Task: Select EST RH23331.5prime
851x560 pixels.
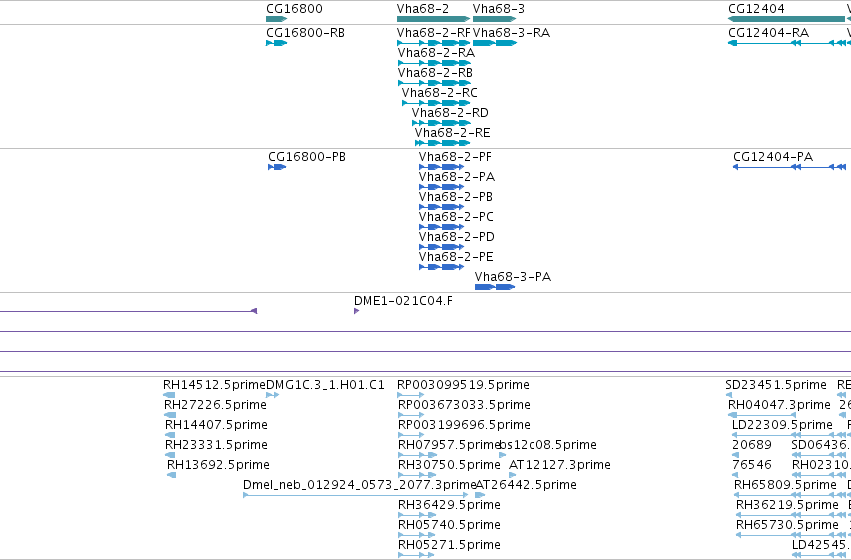Action: click(x=216, y=445)
